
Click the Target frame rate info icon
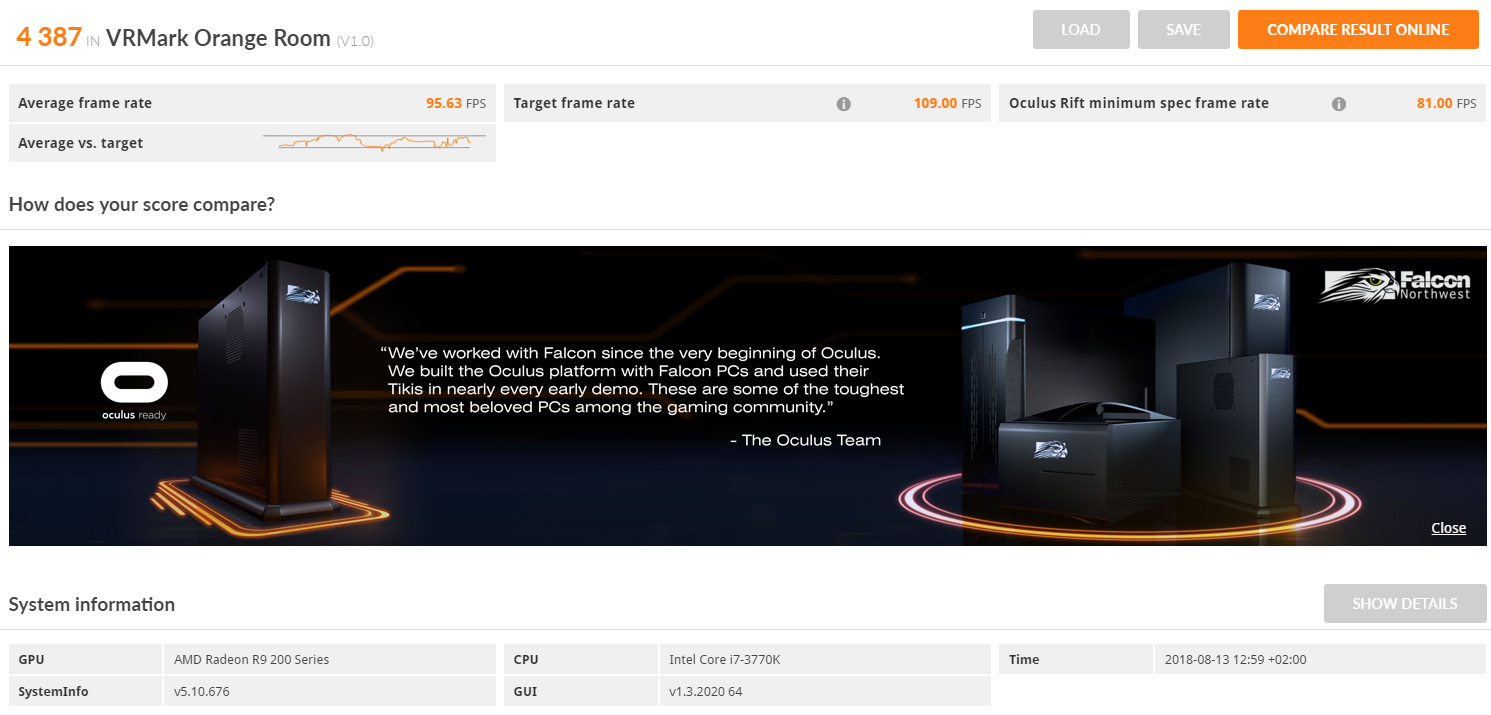tap(844, 104)
